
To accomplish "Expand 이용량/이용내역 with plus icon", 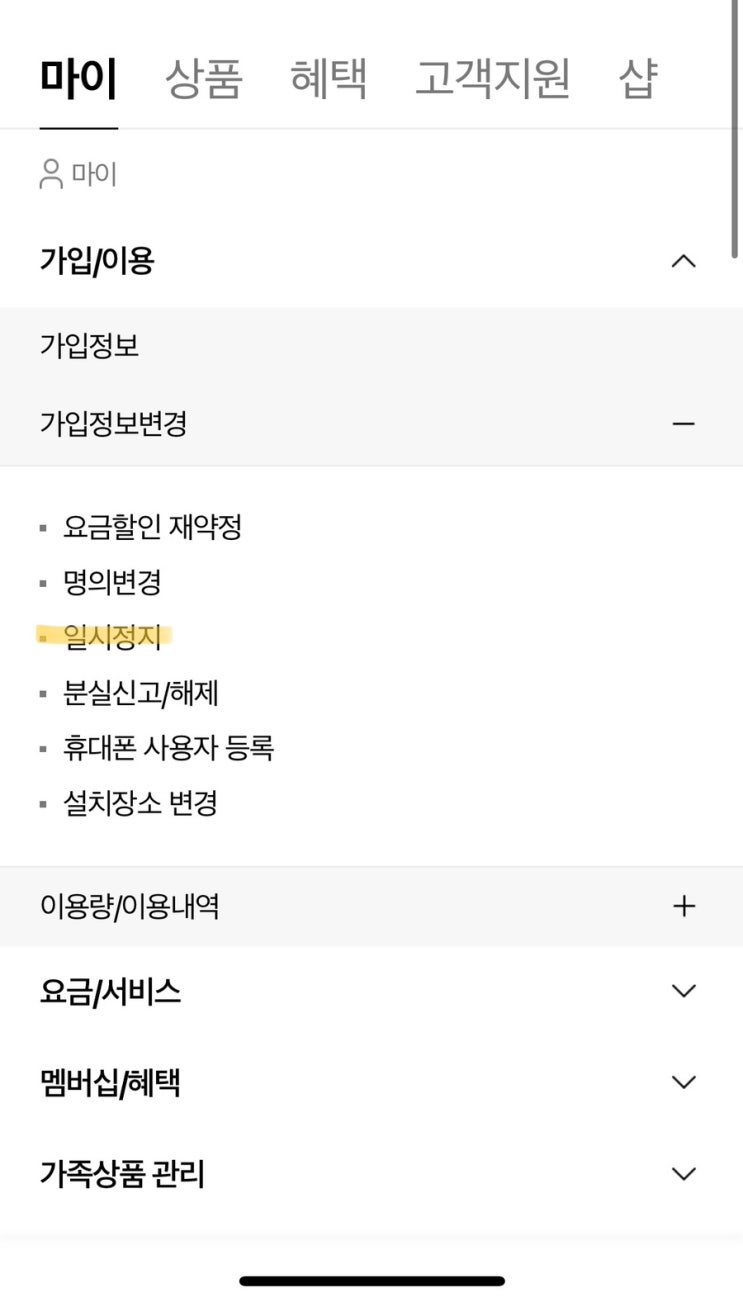I will point(683,906).
